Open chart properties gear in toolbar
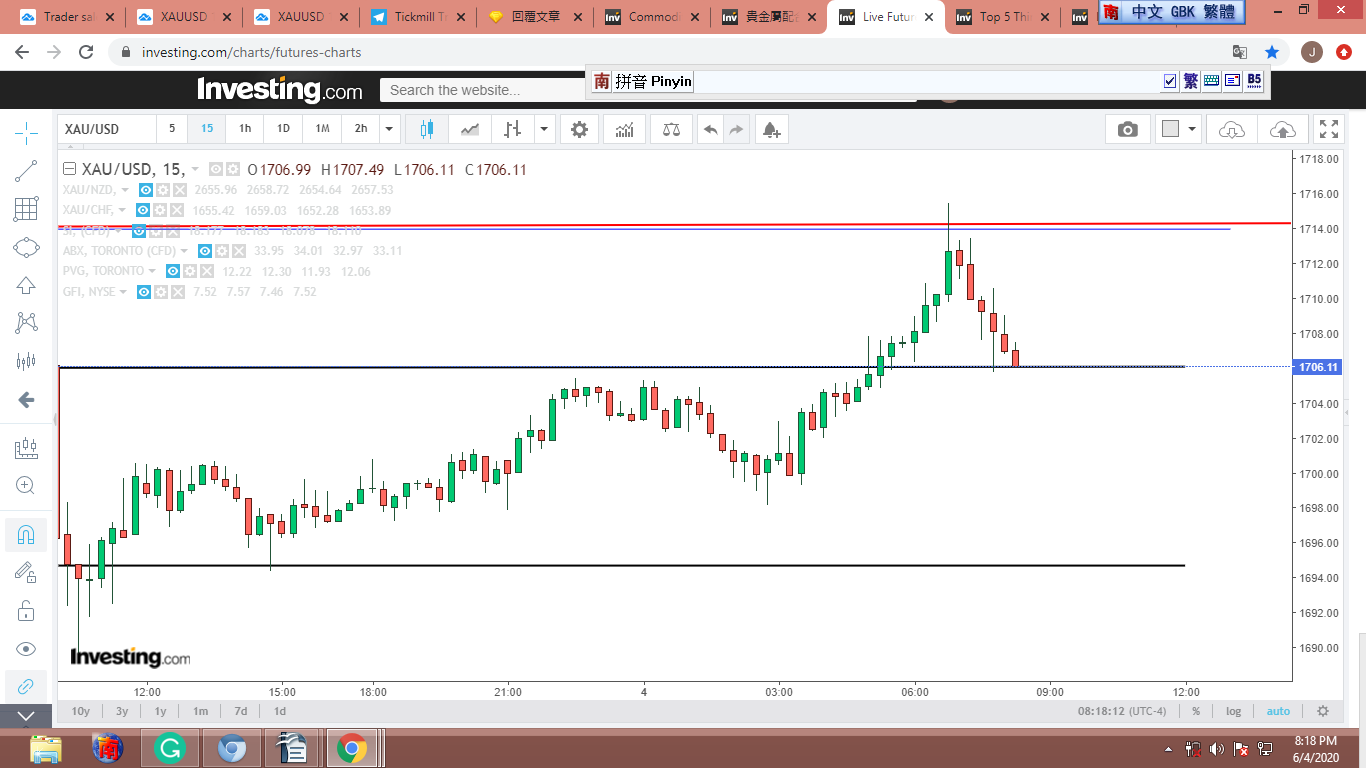 click(x=579, y=129)
